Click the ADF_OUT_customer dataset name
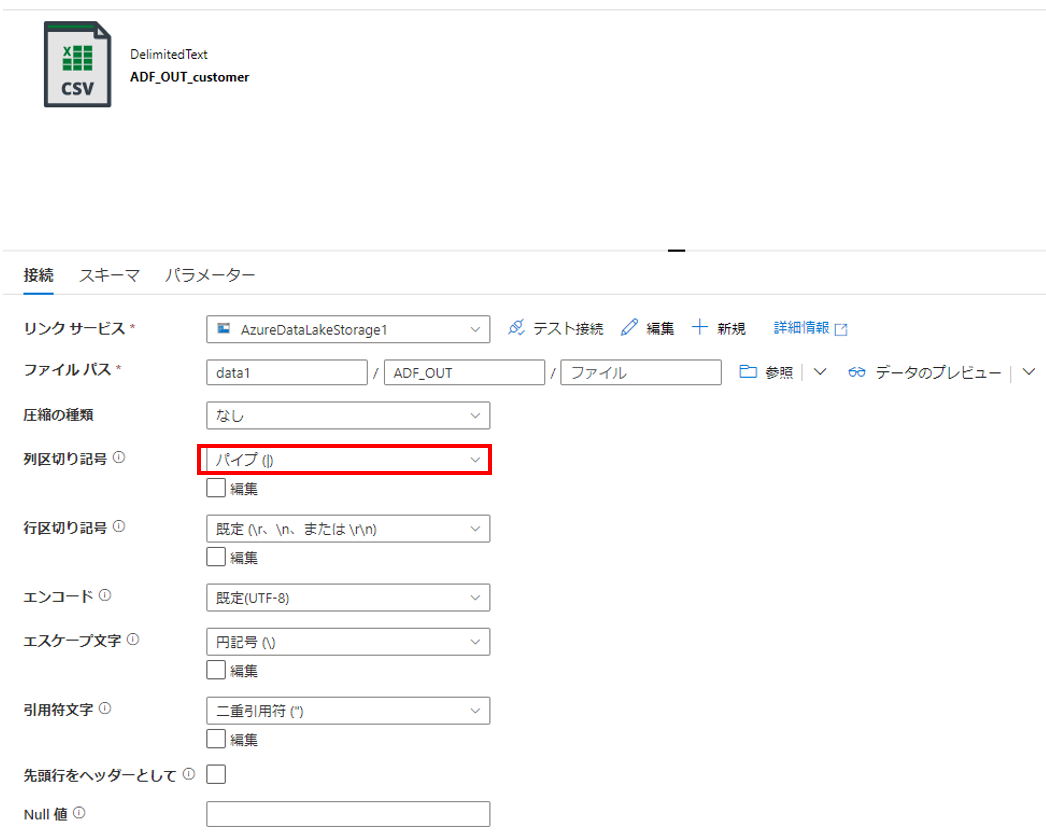 pos(189,77)
